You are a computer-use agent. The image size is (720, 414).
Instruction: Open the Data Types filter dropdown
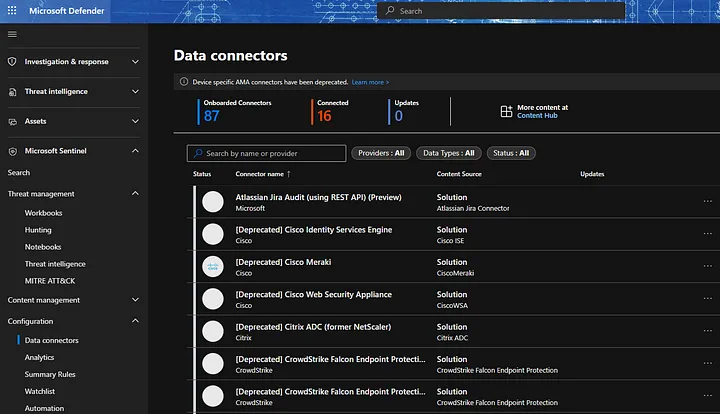449,153
